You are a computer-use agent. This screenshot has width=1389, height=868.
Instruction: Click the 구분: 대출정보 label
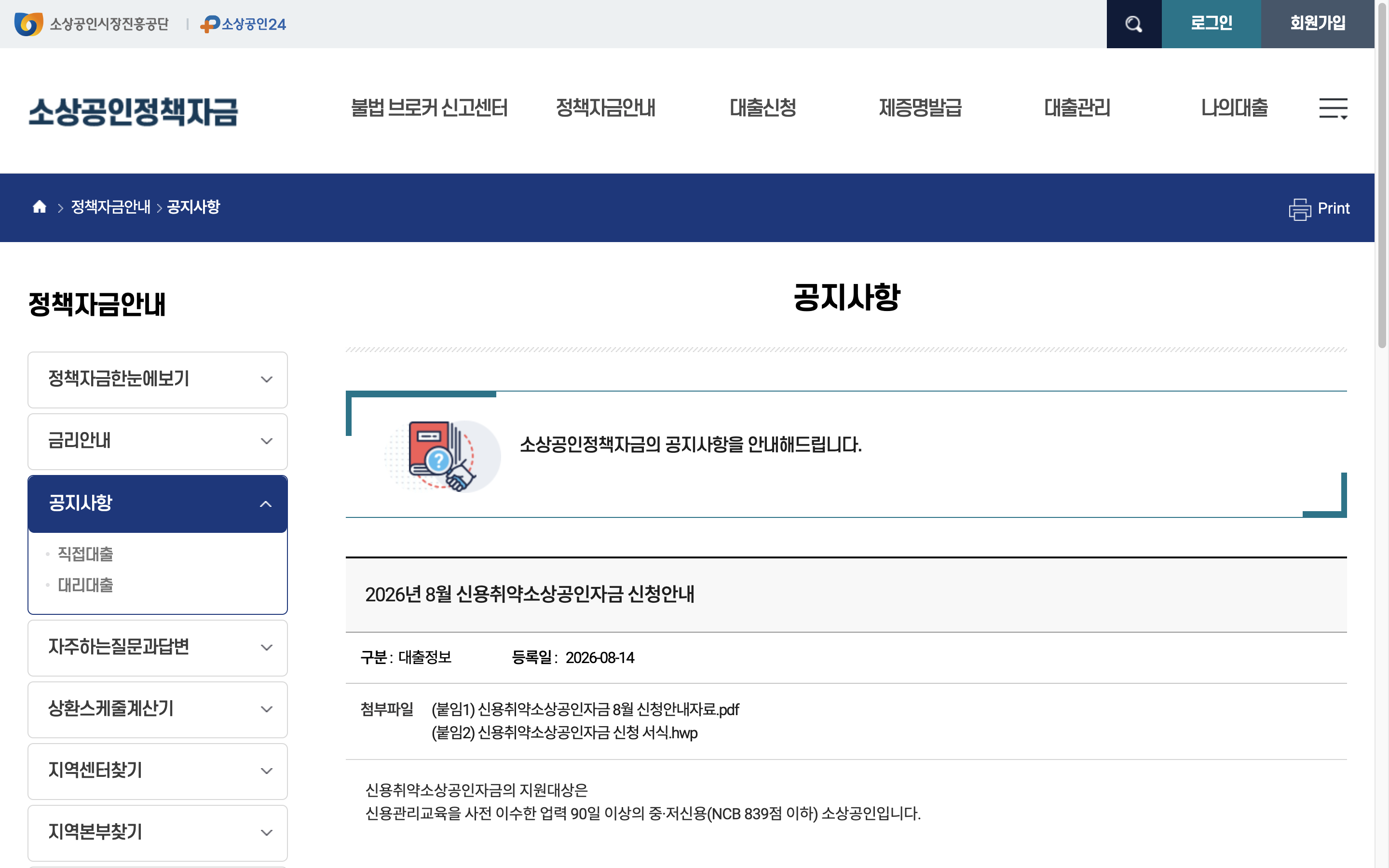406,658
